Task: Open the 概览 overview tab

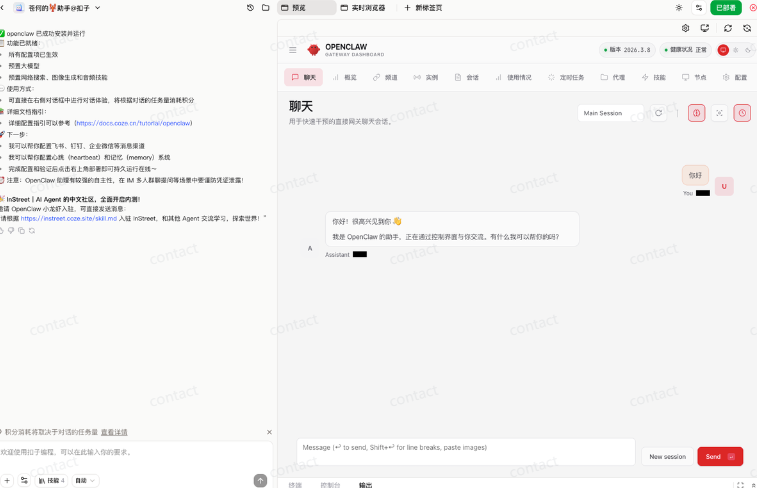Action: (x=345, y=77)
